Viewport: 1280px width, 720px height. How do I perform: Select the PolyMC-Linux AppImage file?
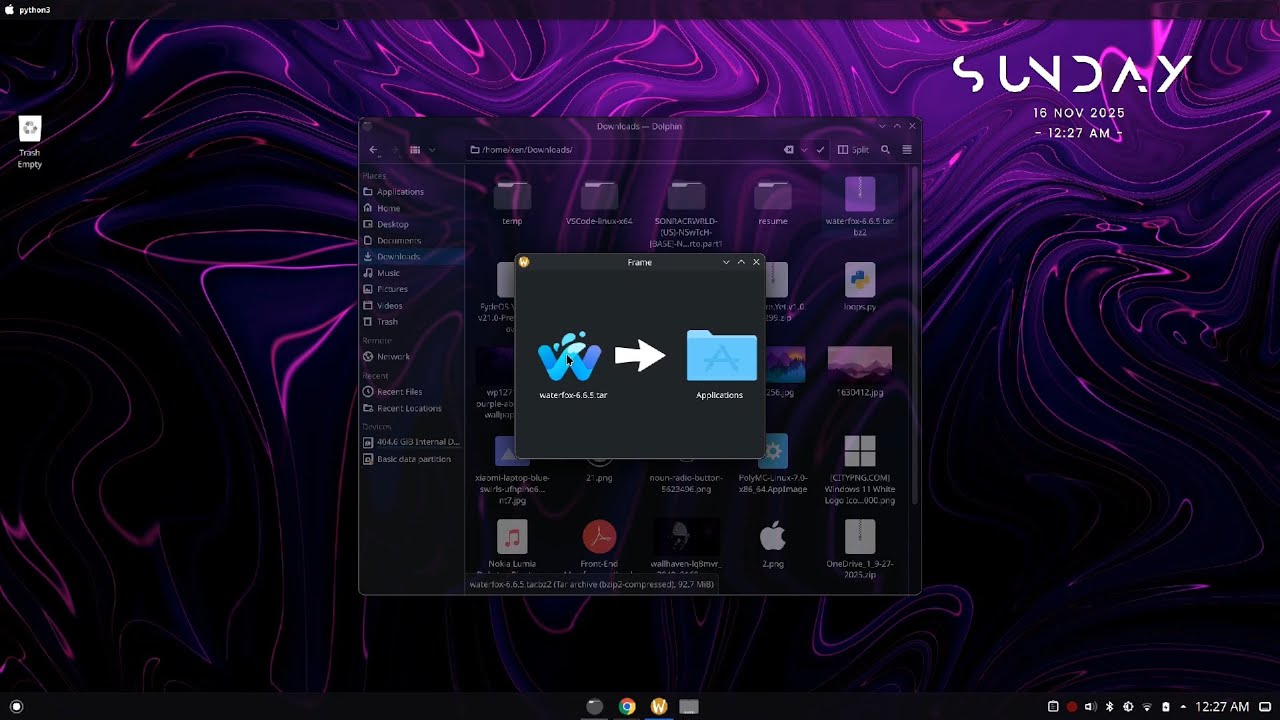(773, 465)
